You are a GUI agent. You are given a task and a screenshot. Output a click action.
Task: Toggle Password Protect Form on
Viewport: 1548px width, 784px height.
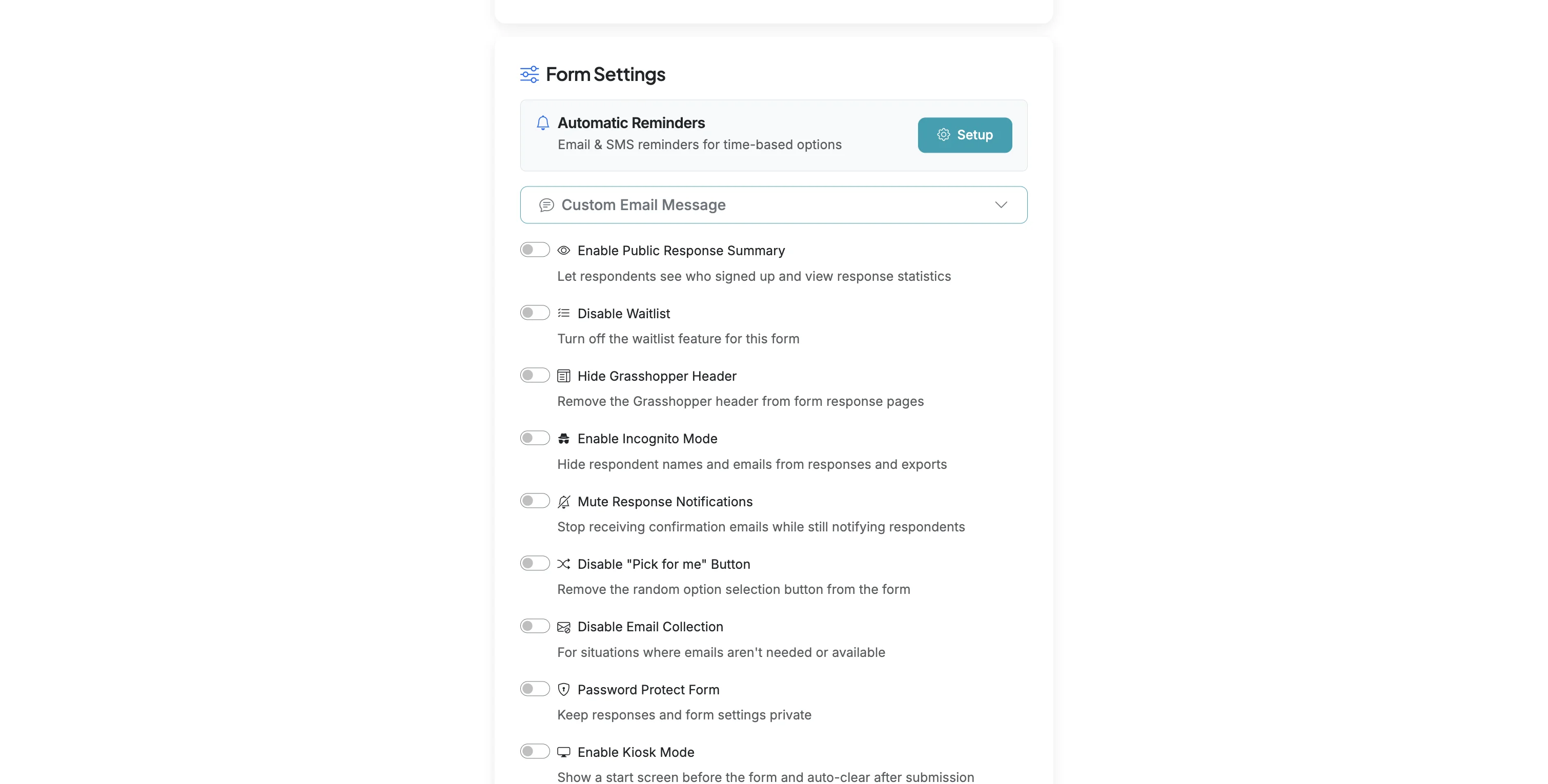[x=534, y=689]
